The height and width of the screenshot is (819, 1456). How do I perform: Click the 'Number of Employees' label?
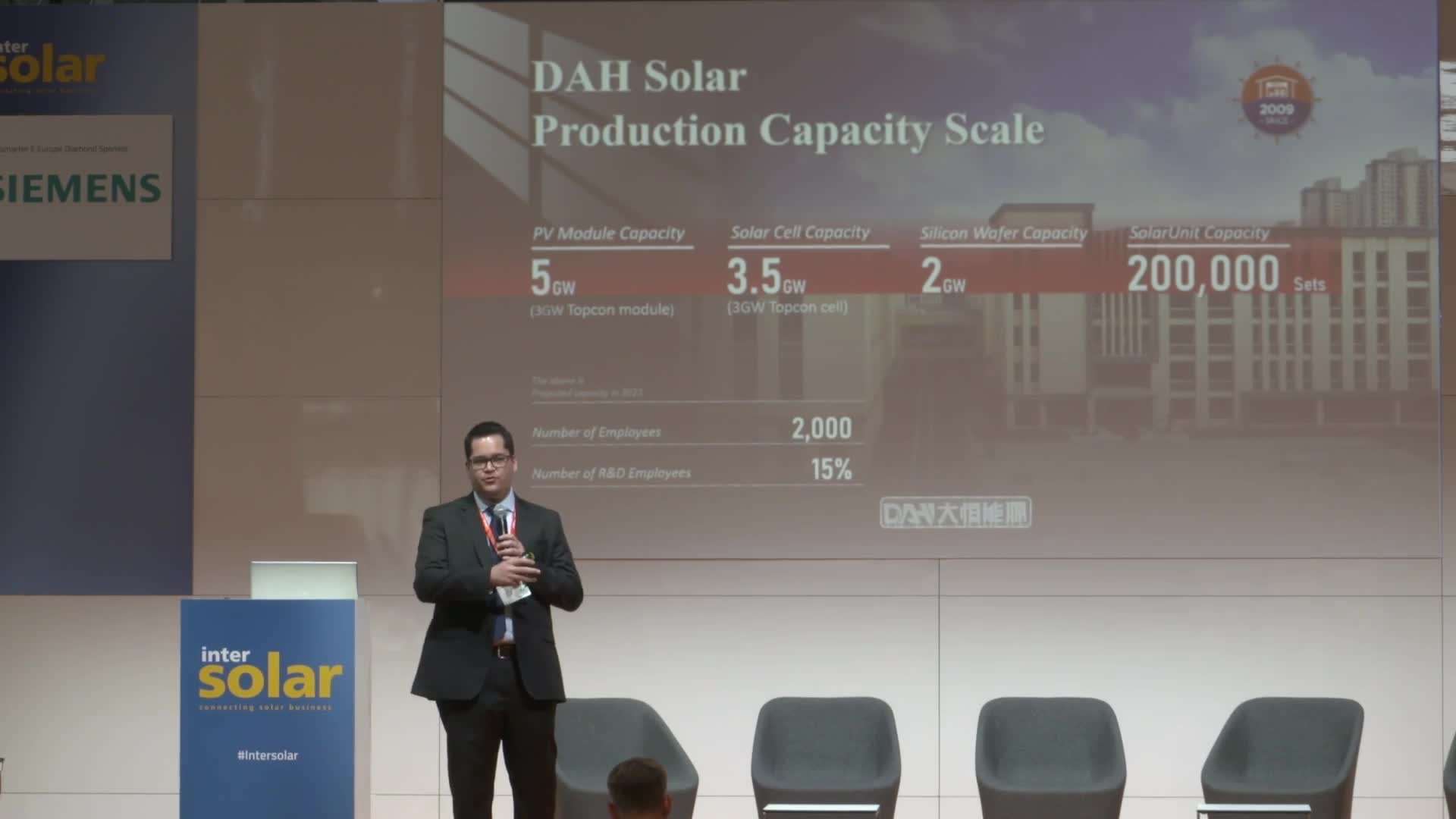[596, 432]
